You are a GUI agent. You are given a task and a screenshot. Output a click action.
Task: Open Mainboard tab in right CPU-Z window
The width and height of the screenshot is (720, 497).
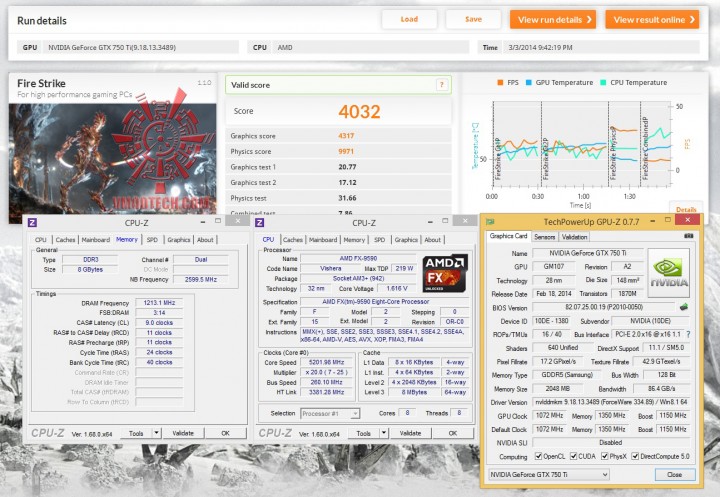pyautogui.click(x=323, y=240)
